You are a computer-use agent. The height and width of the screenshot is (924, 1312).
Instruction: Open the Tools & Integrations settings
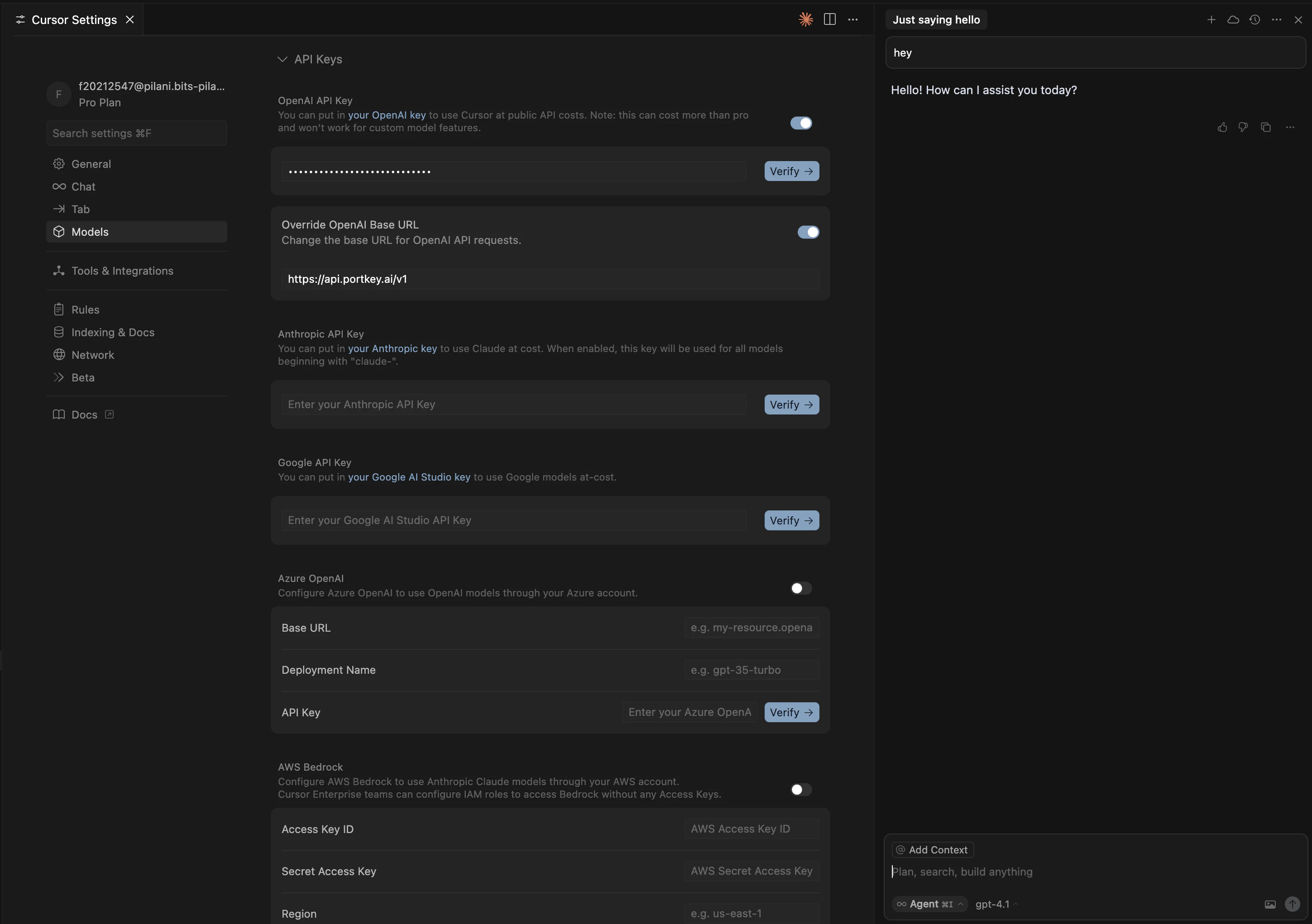point(122,271)
